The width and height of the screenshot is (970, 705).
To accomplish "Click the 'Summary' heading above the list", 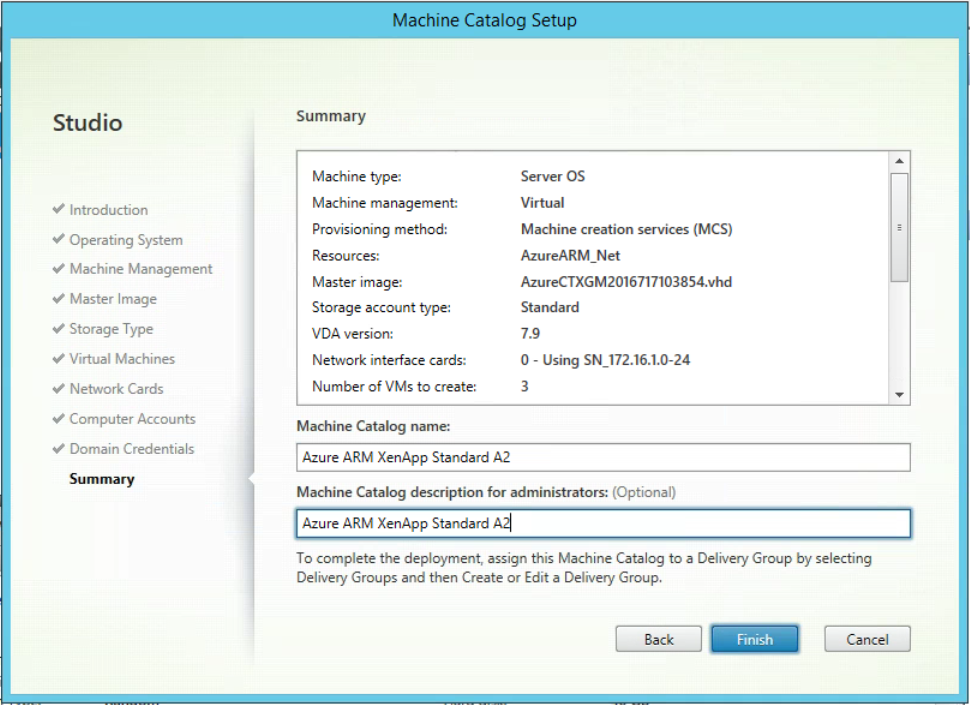I will pos(331,116).
